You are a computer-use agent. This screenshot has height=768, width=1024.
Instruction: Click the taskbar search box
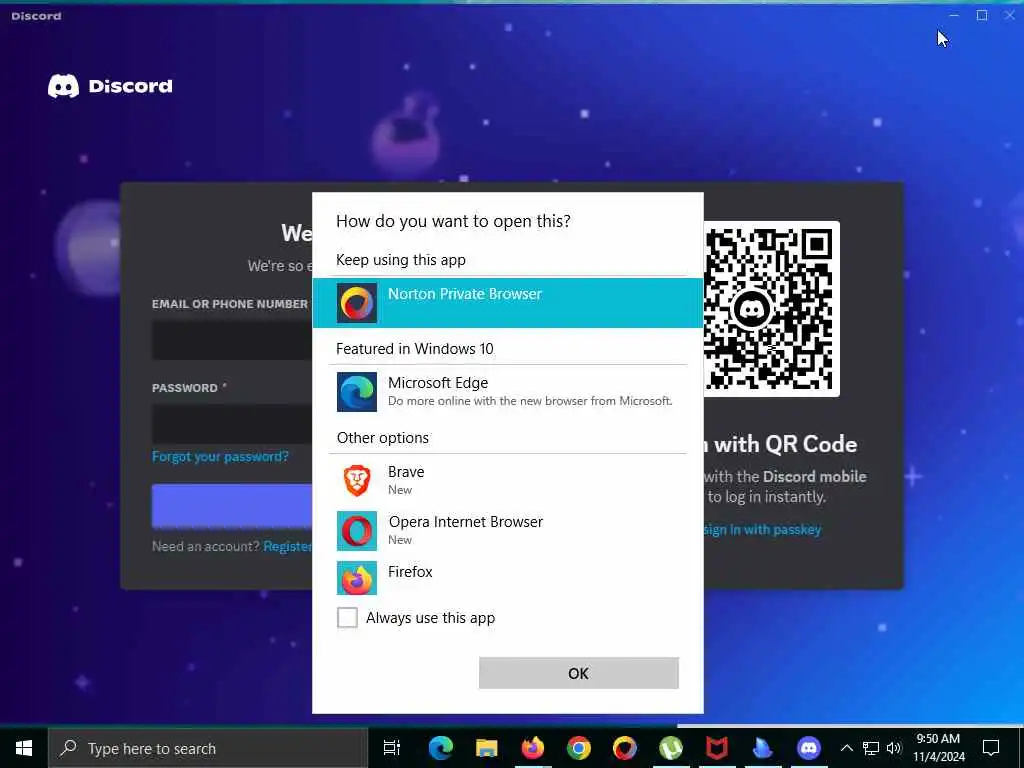208,748
